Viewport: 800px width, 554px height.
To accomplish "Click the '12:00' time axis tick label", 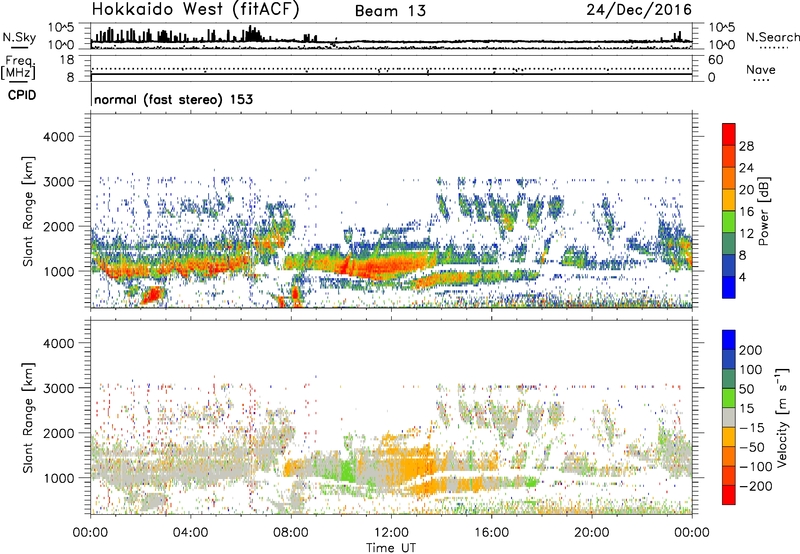I will pyautogui.click(x=391, y=533).
